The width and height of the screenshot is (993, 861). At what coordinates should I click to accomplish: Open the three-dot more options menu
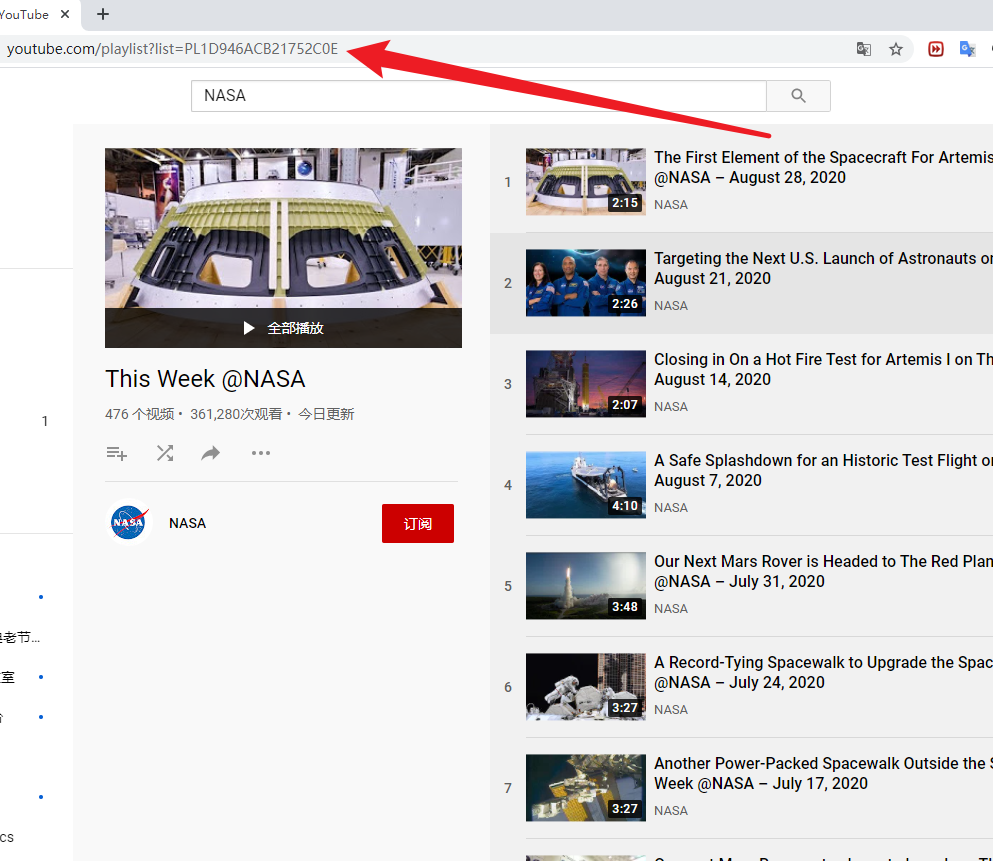(x=261, y=453)
